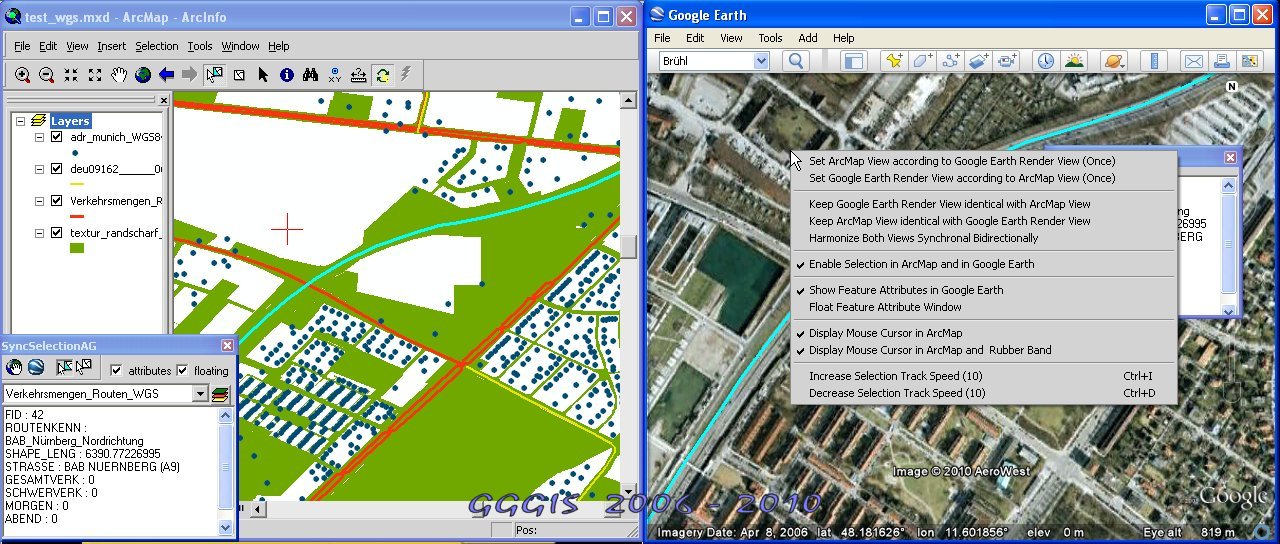Image resolution: width=1280 pixels, height=544 pixels.
Task: Toggle visibility of adr_munich_WGS84 layer
Action: tap(56, 137)
